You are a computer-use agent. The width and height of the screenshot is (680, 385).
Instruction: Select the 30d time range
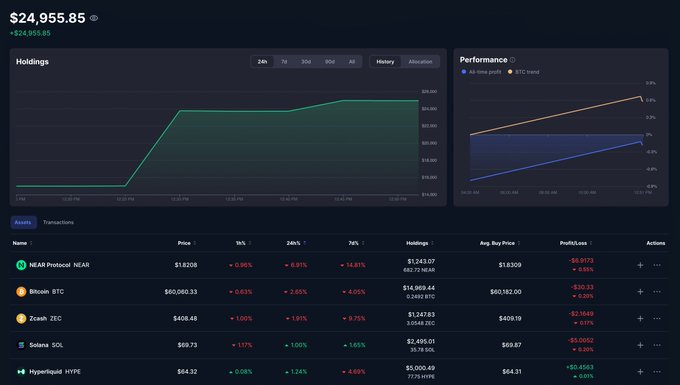point(306,62)
